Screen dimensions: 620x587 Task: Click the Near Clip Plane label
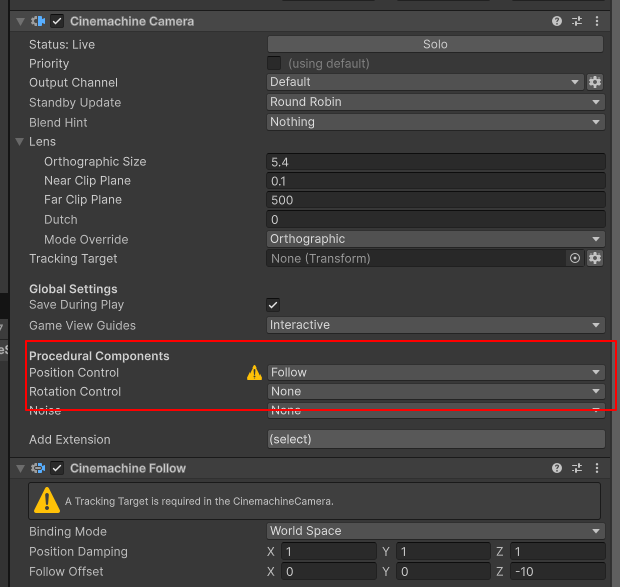tap(87, 181)
